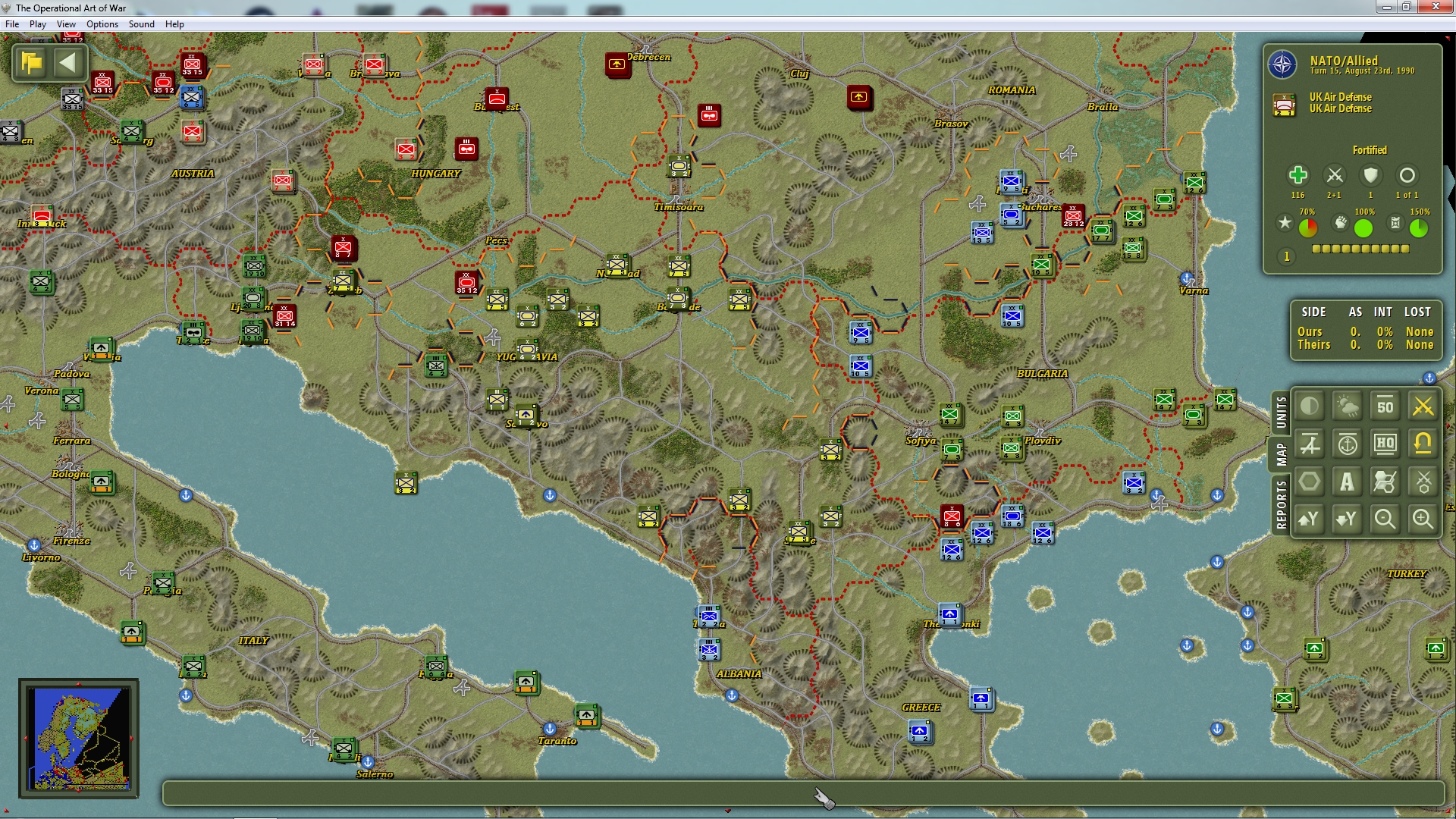The height and width of the screenshot is (819, 1456).
Task: Click the 'Timisoara' city label
Action: tap(679, 207)
